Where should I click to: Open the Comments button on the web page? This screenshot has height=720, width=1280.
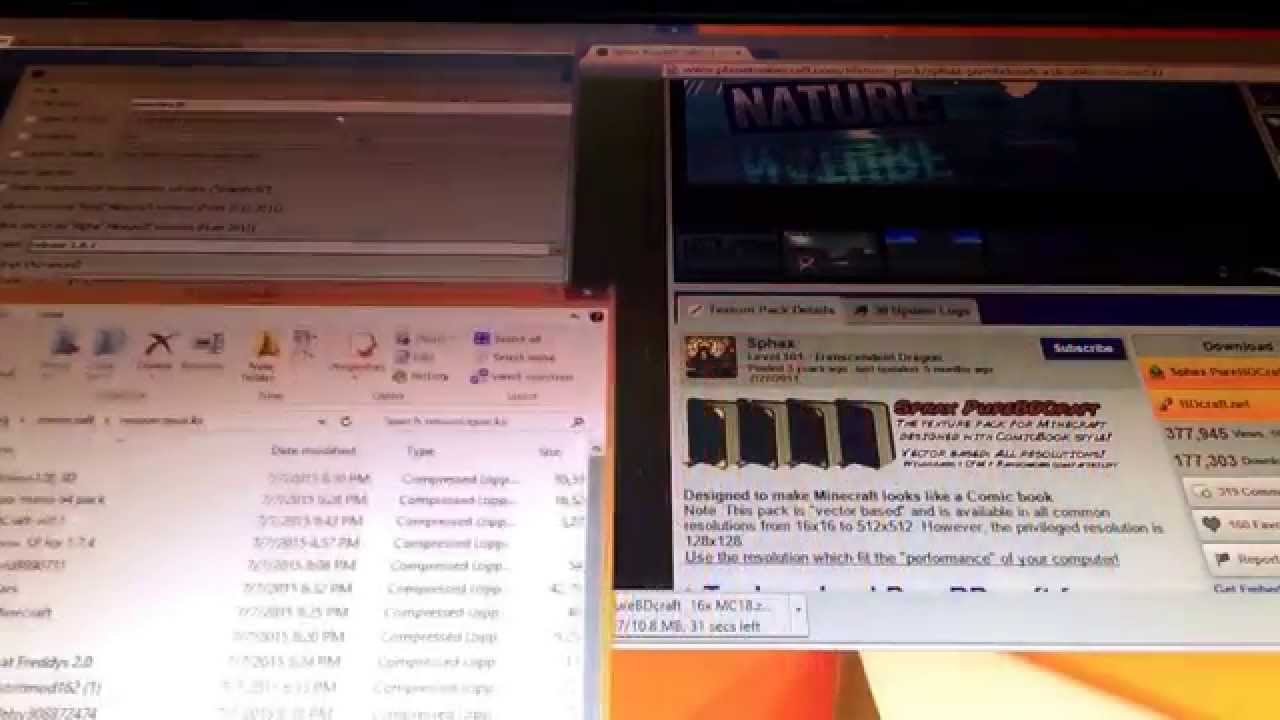1232,492
